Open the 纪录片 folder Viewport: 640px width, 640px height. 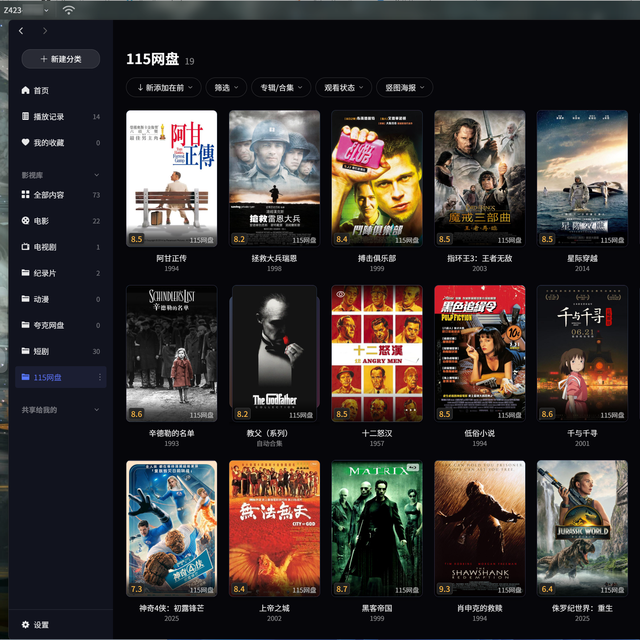pyautogui.click(x=60, y=273)
